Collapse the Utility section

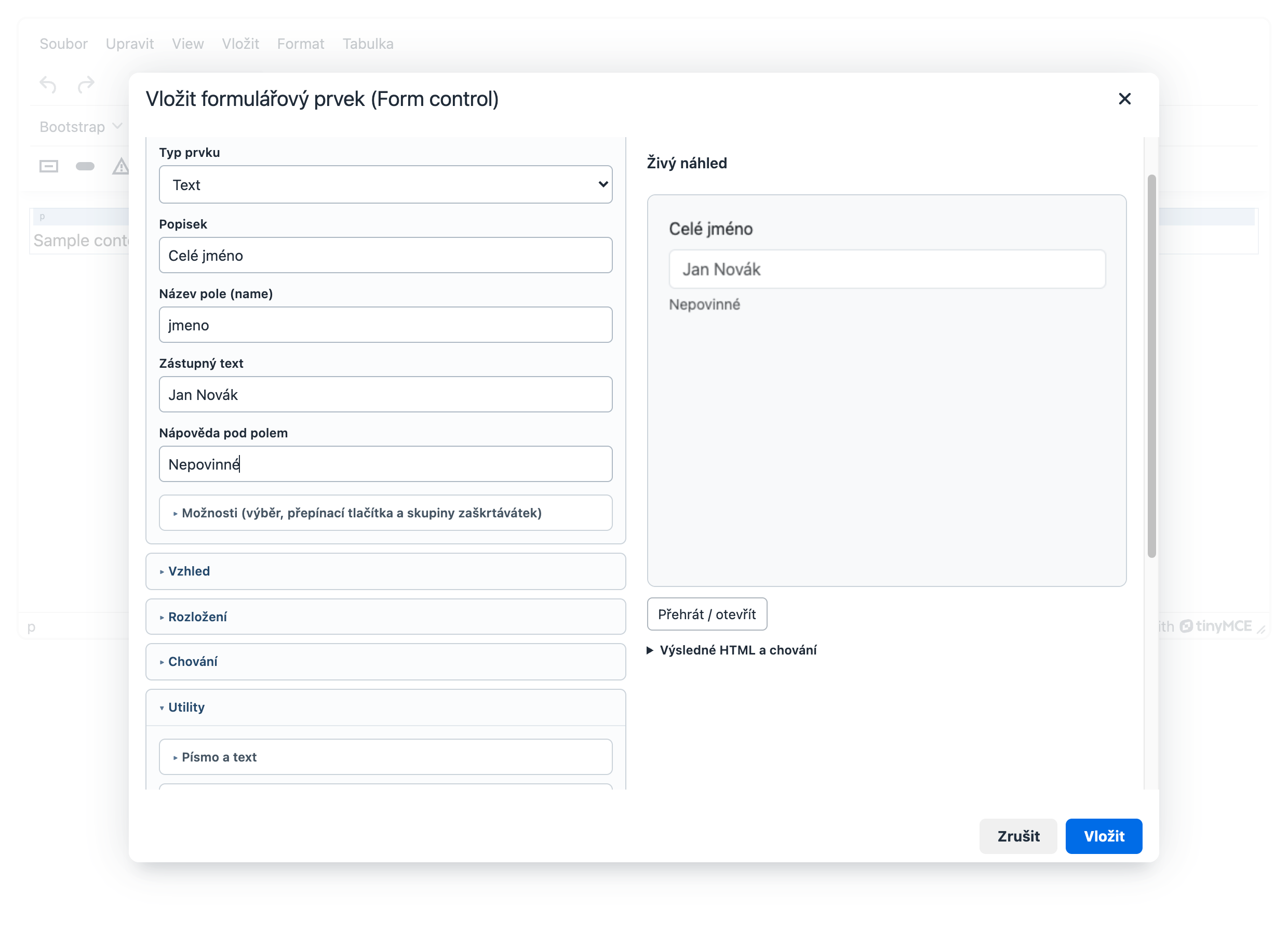point(385,707)
